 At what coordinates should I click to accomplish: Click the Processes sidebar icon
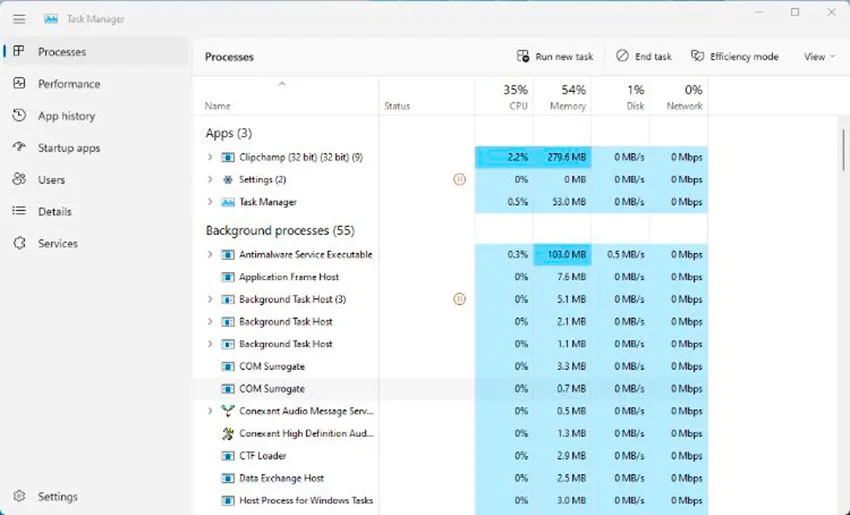coord(19,51)
